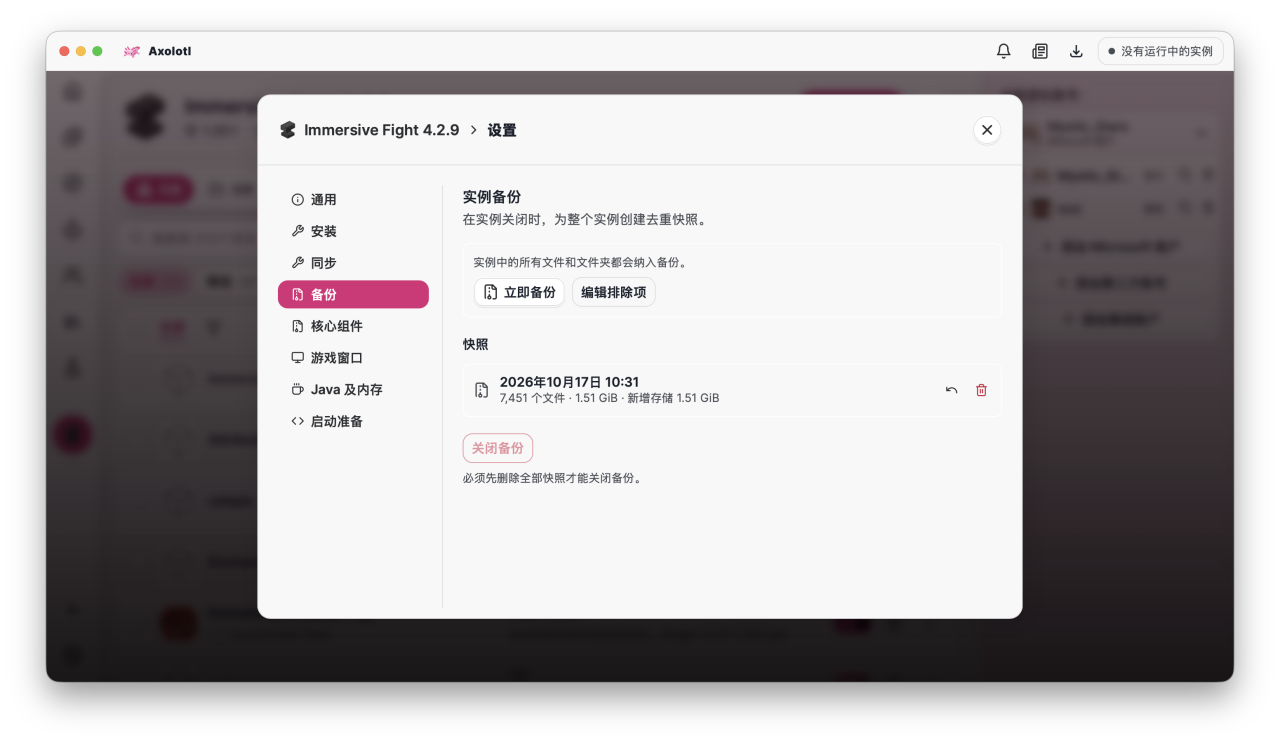Open the notifications bell icon
1280x743 pixels.
[1004, 51]
